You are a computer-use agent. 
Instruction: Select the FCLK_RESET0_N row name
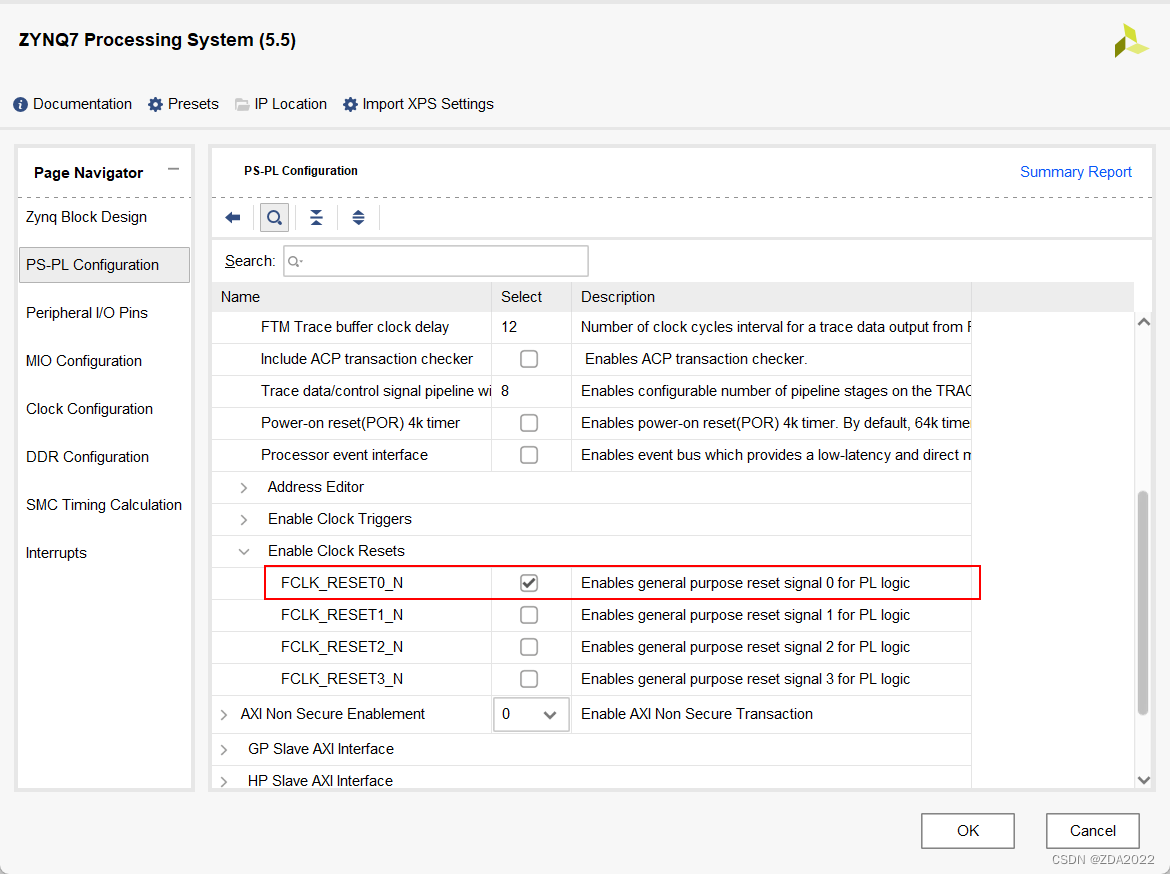coord(342,583)
